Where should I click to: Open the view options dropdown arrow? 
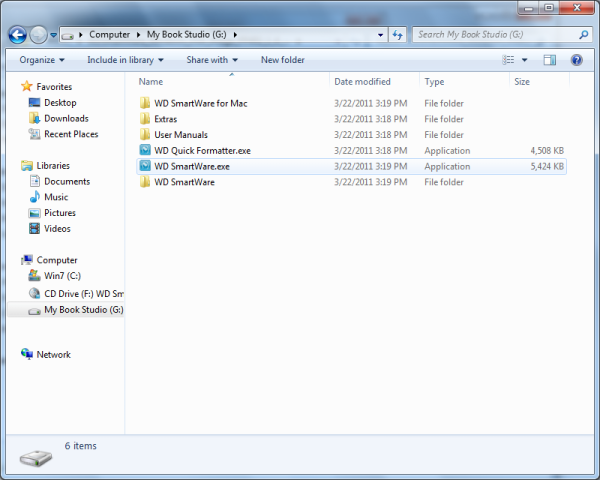click(525, 60)
